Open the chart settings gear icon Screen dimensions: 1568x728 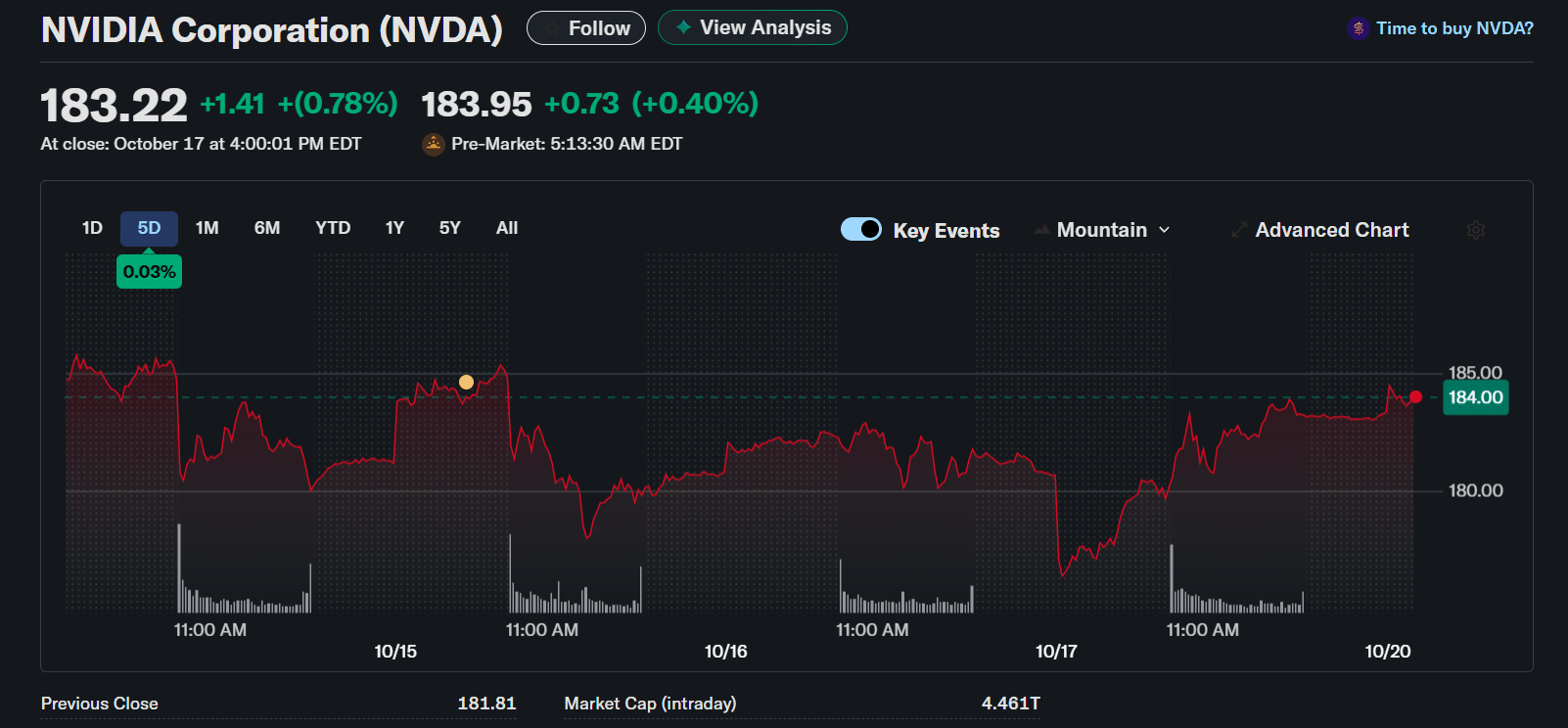[1476, 229]
